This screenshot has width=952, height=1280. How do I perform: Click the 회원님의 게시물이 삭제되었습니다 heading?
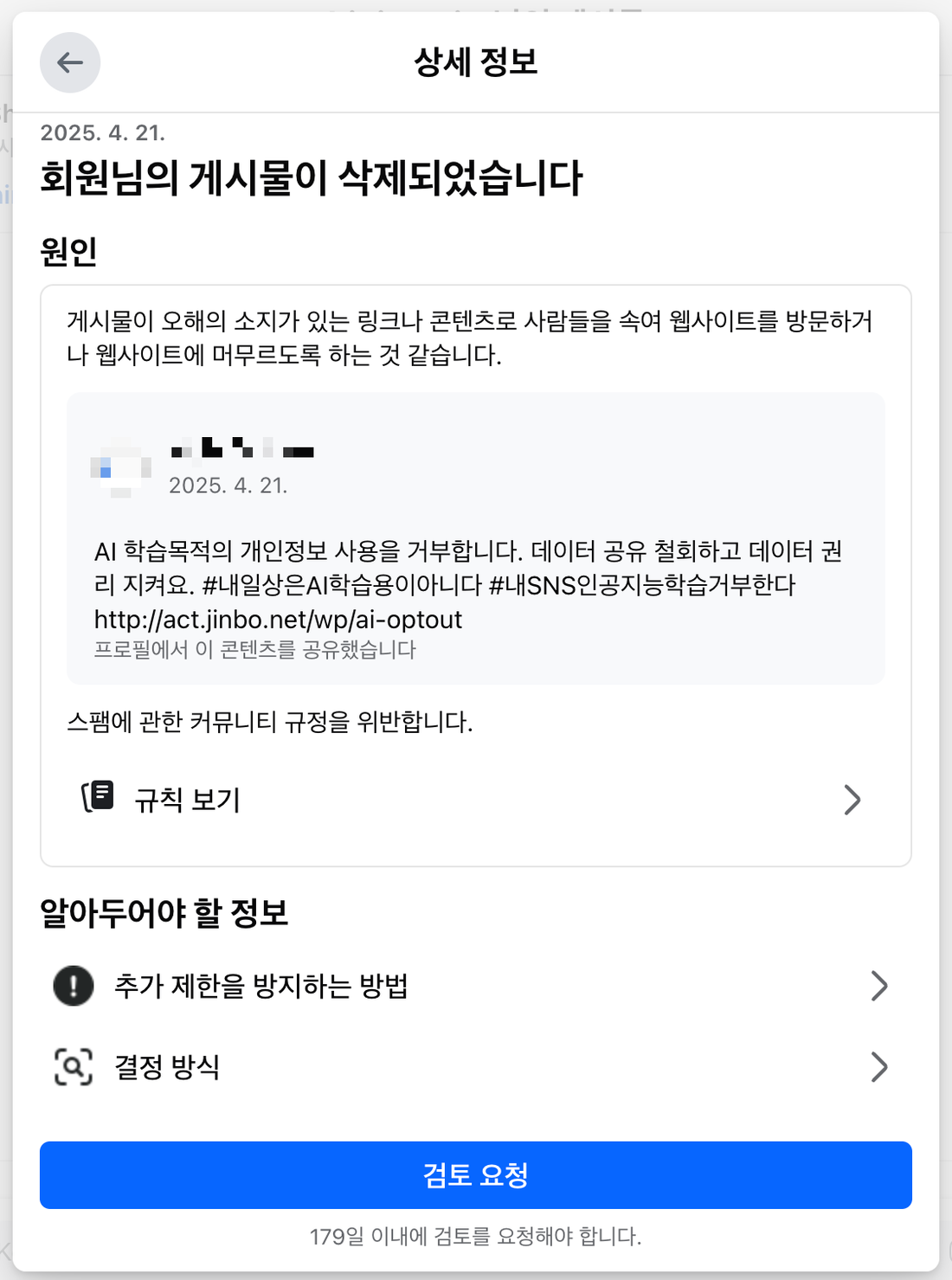click(312, 178)
